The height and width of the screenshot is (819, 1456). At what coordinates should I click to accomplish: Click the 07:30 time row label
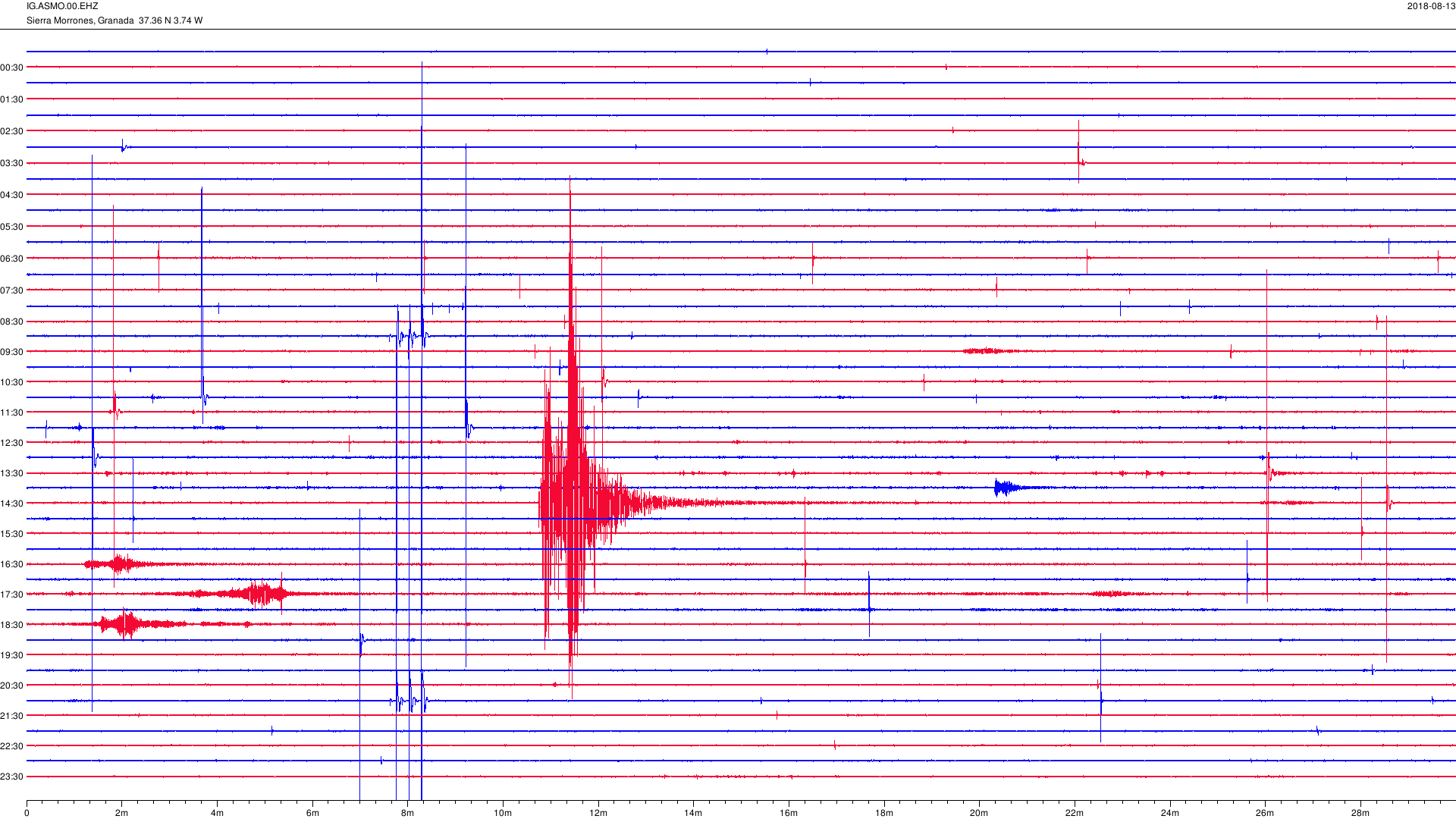[12, 290]
